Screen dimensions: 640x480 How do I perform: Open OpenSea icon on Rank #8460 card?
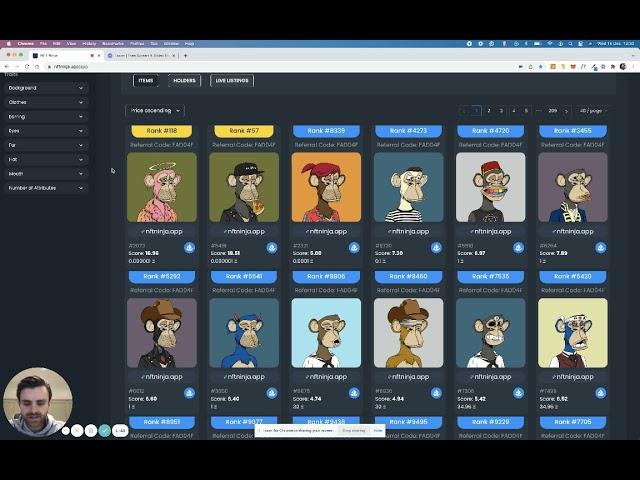(436, 393)
